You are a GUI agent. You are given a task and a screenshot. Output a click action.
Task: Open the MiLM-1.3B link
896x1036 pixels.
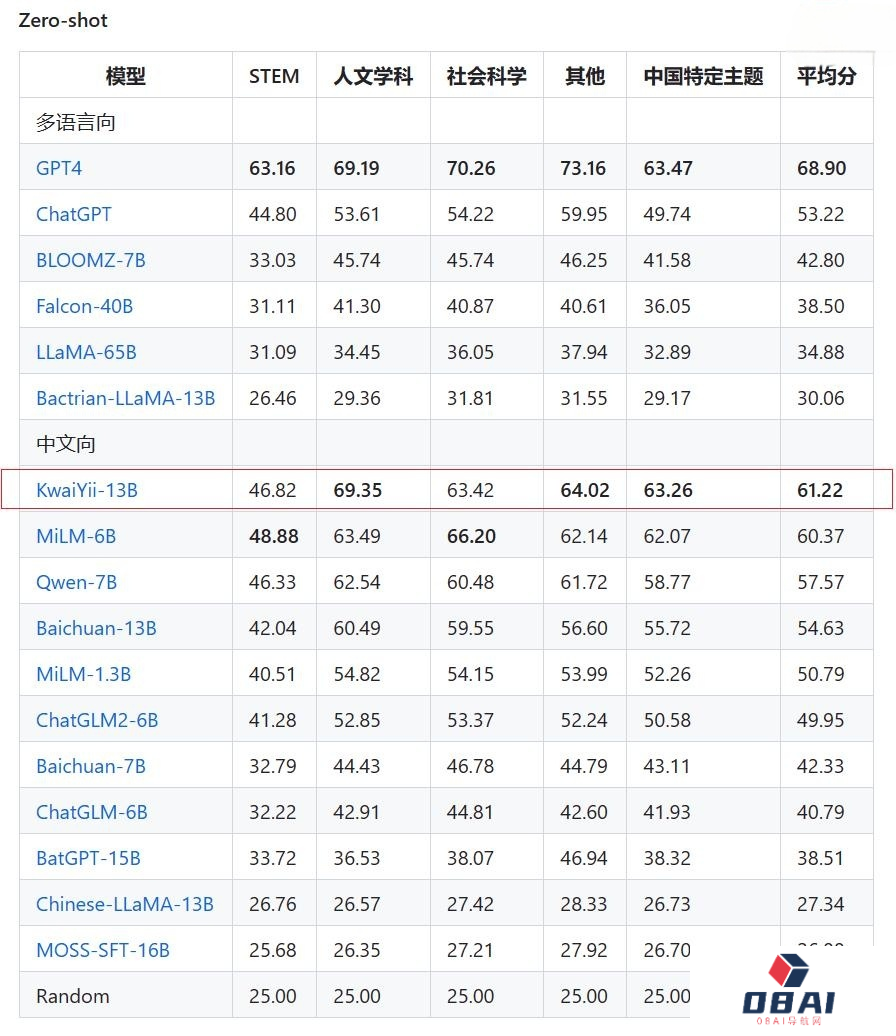coord(84,674)
